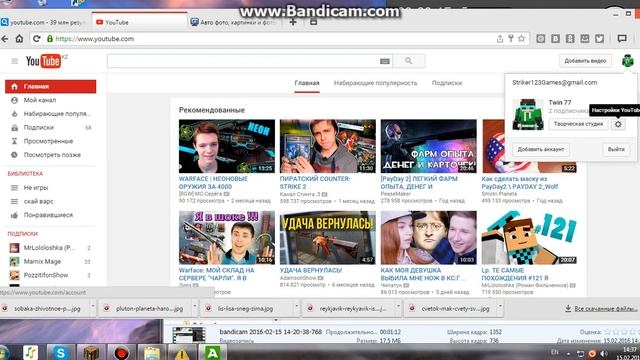Open the YouTube hamburger guide menu
Viewport: 640px width, 360px height.
click(15, 61)
